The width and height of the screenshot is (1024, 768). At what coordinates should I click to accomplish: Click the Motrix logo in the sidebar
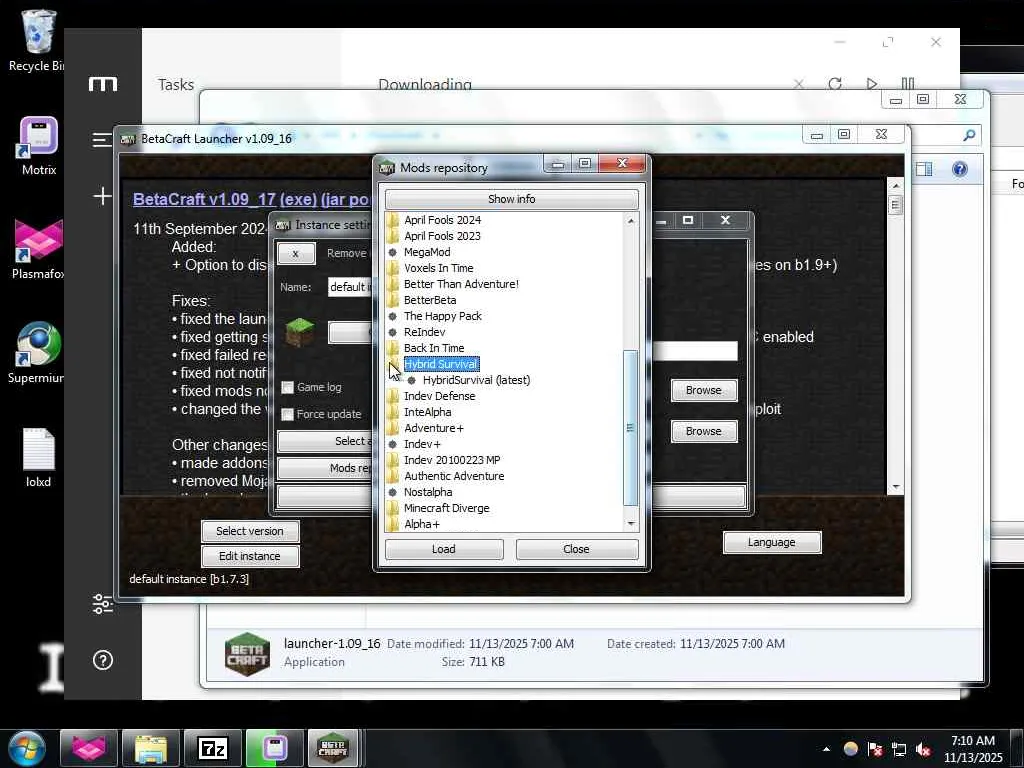pos(103,84)
